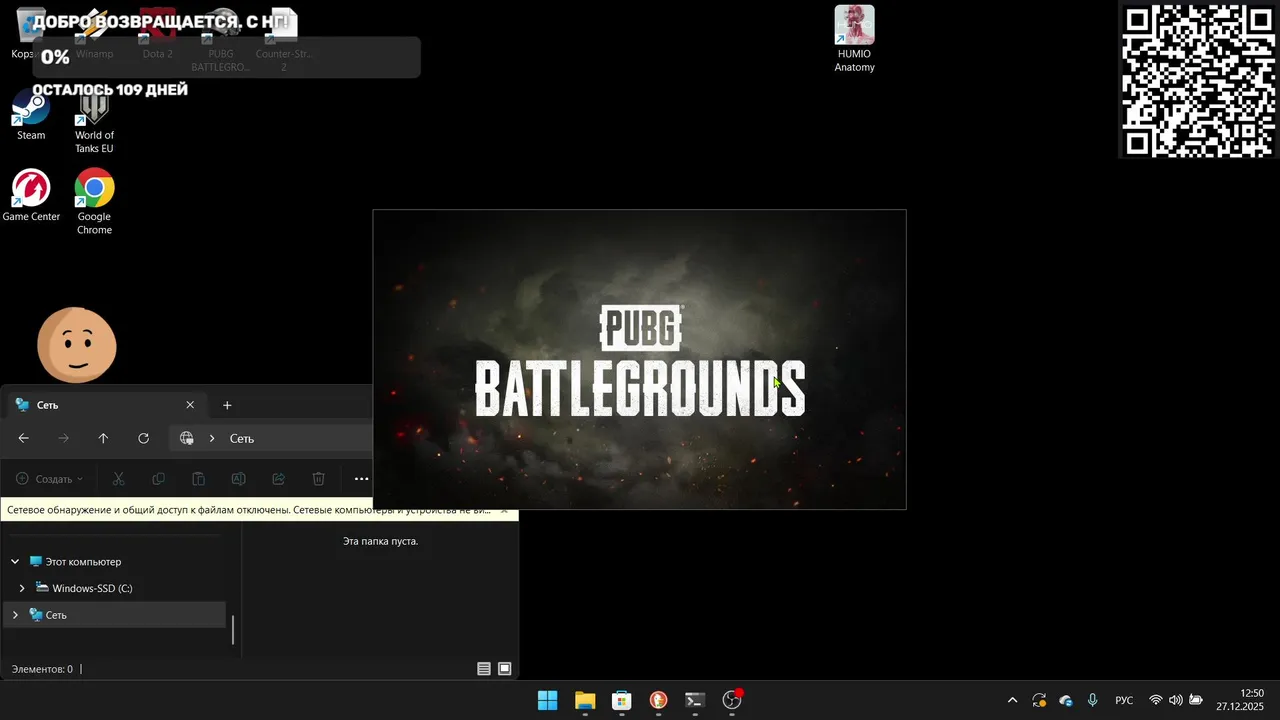Viewport: 1280px width, 720px height.
Task: Open the Terminal taskbar icon
Action: (x=695, y=700)
